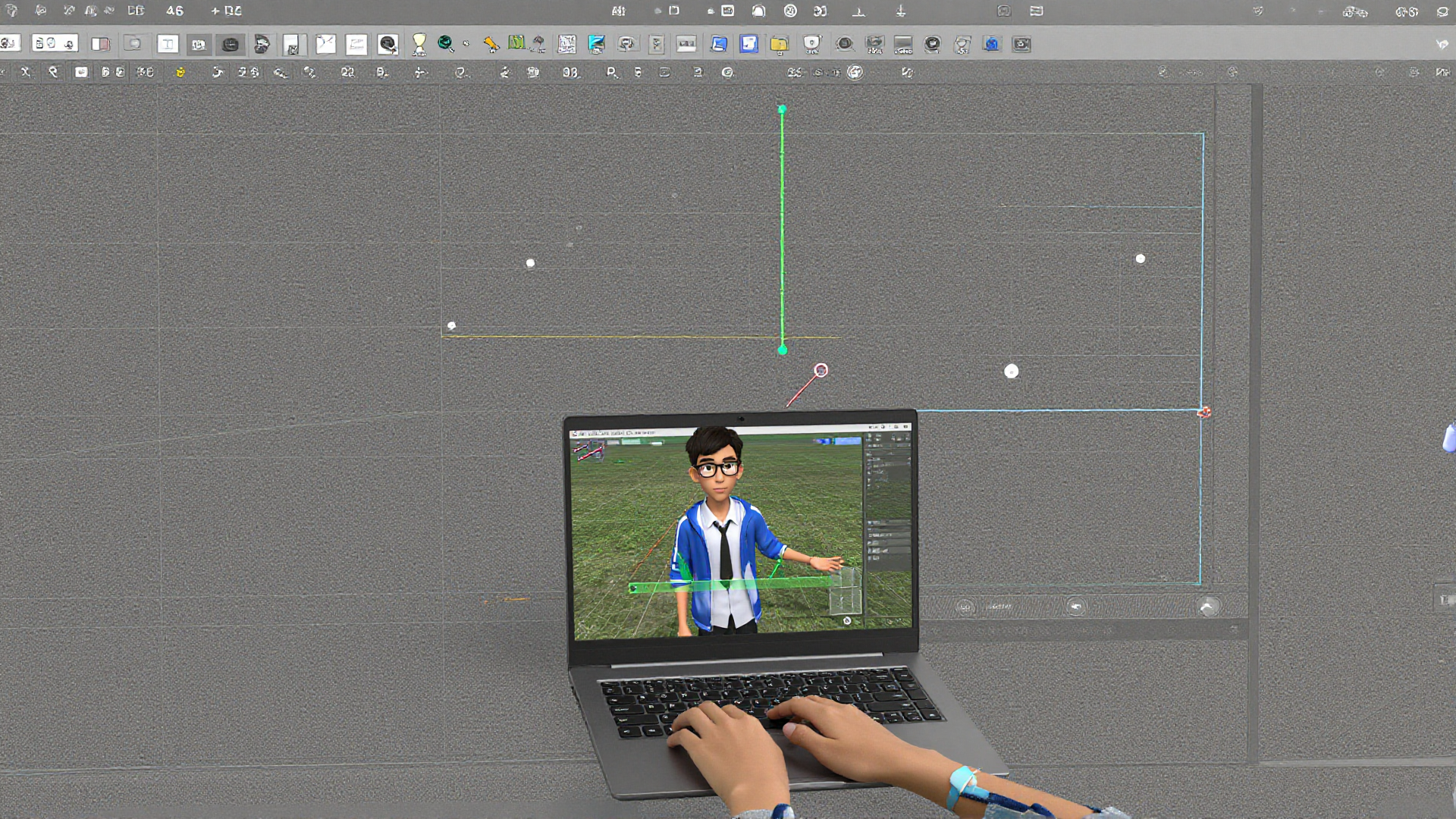Toggle the pressed red-striped tool button
This screenshot has width=1456, height=819.
[101, 44]
